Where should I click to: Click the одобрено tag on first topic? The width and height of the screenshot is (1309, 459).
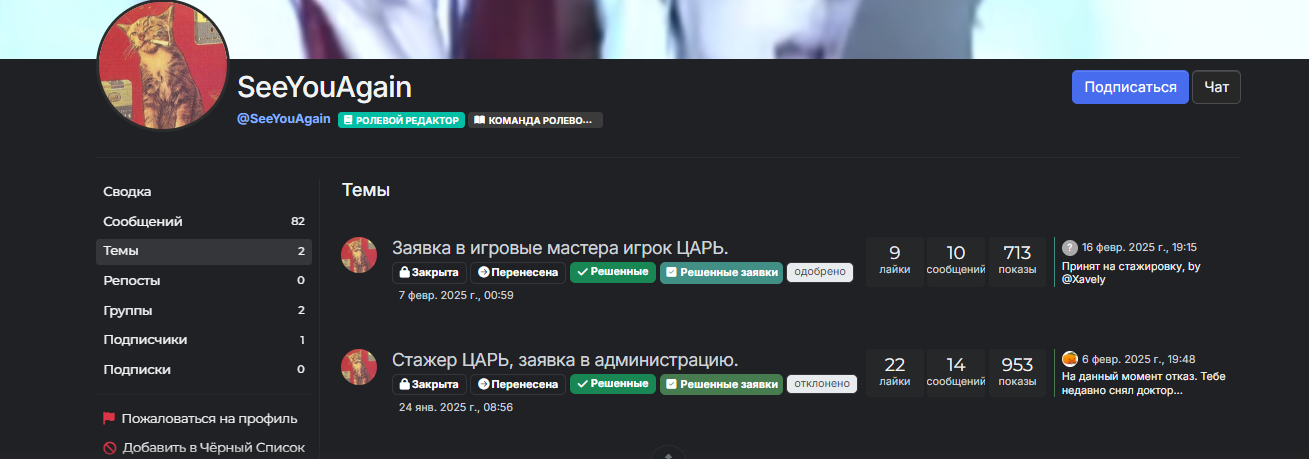tap(819, 272)
